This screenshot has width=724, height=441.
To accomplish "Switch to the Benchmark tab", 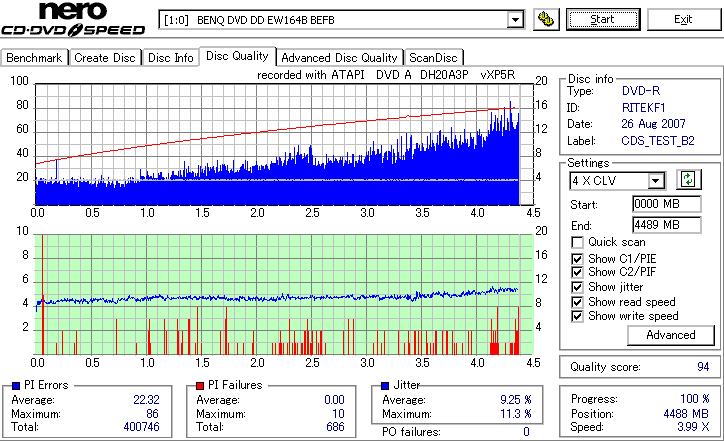I will [34, 58].
